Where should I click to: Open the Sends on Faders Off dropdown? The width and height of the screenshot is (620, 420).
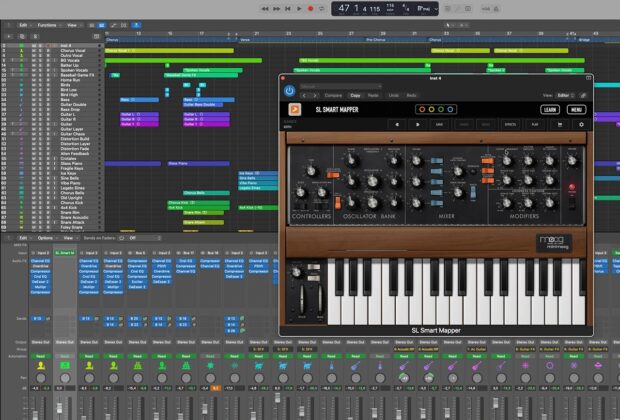pos(144,238)
